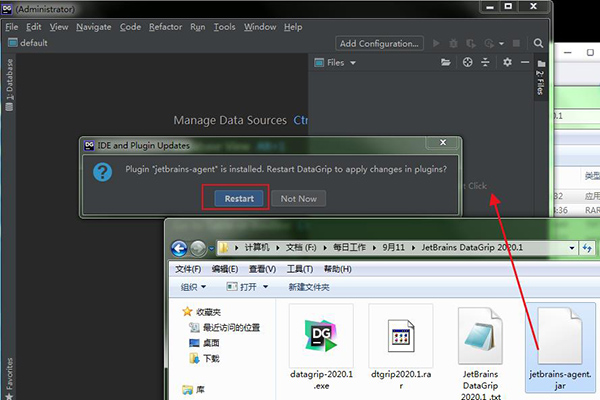The image size is (600, 400).
Task: Open the View menu in DataGrip
Action: pos(59,27)
